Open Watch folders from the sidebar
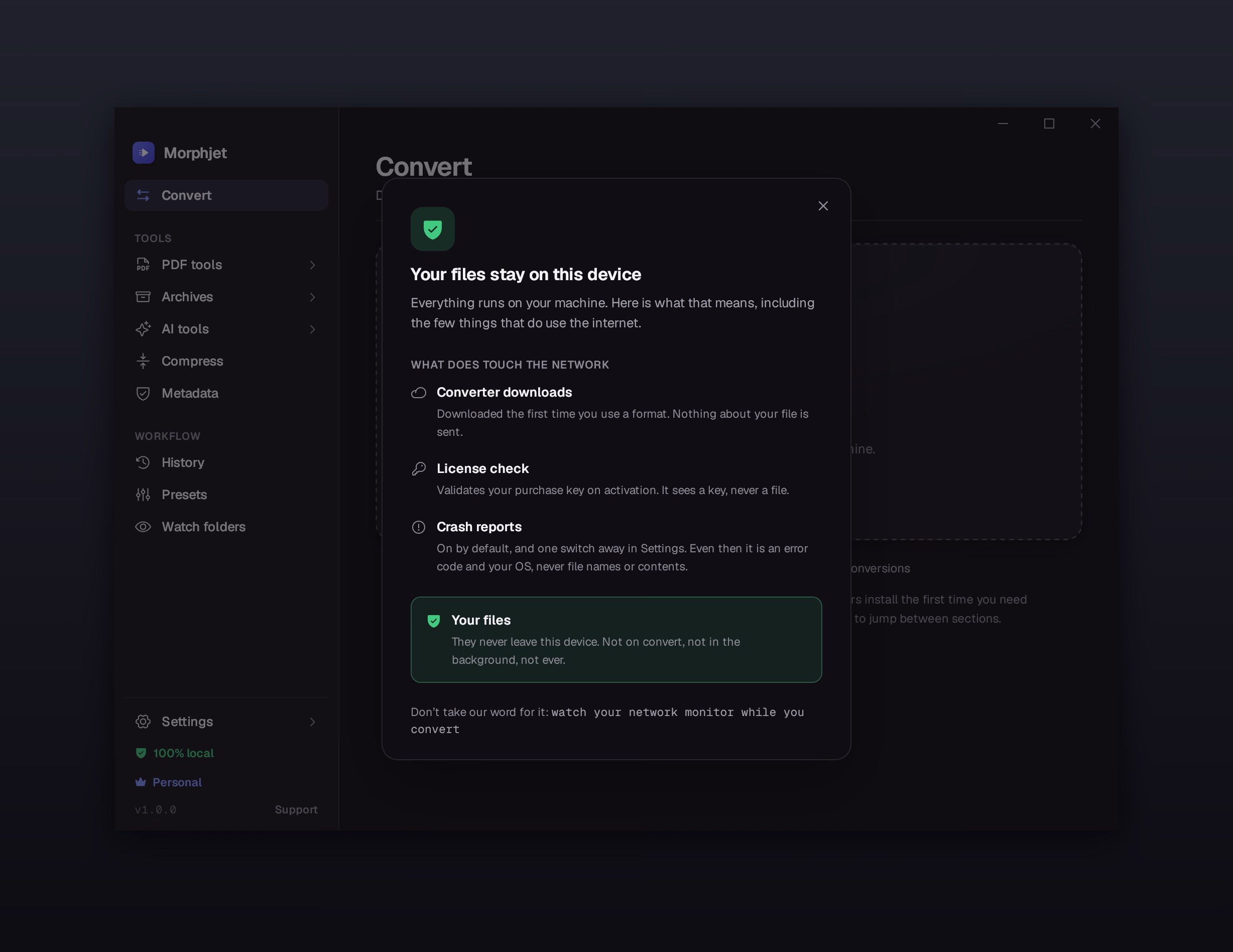Screen dimensions: 1233x952 [226, 527]
